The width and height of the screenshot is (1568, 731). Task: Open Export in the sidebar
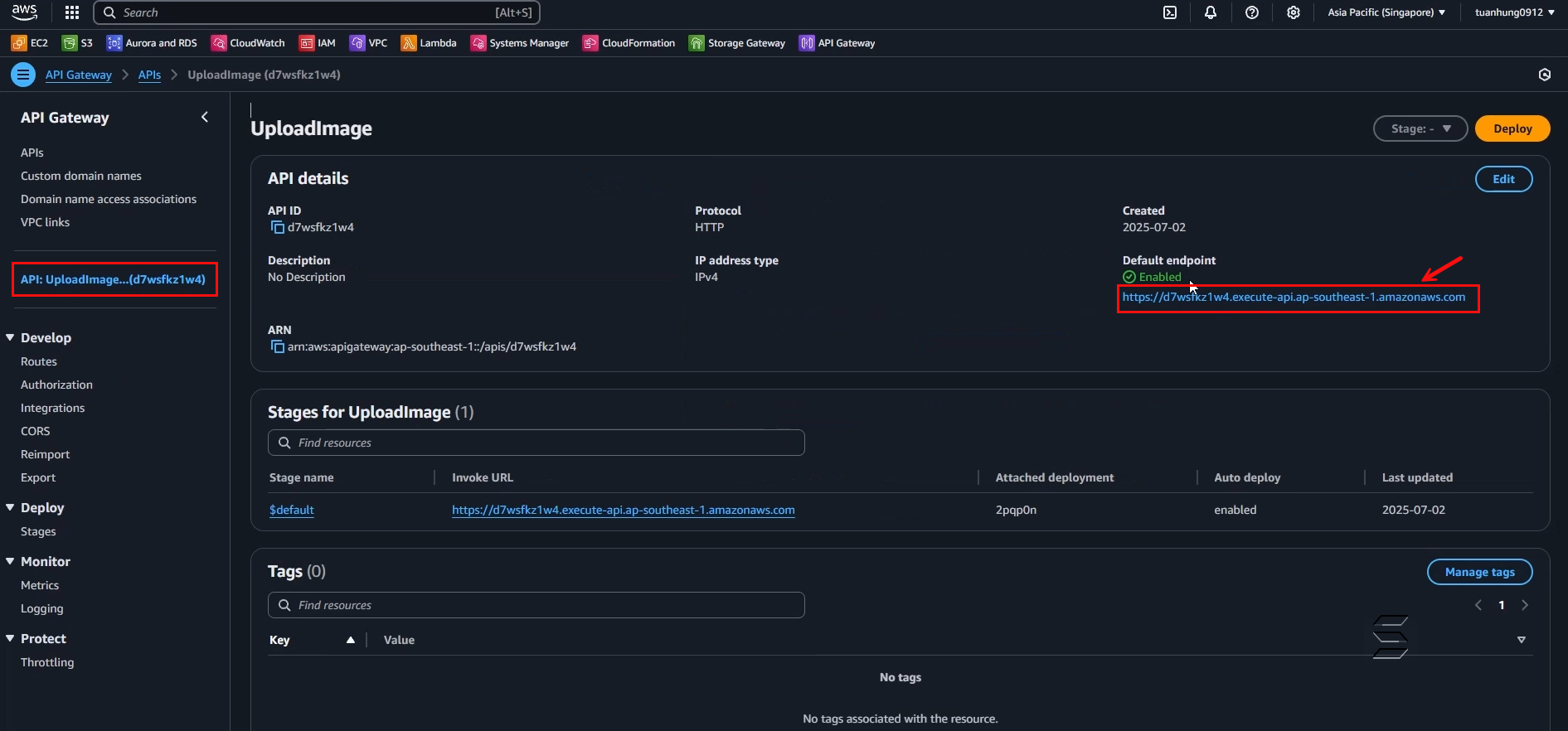38,477
